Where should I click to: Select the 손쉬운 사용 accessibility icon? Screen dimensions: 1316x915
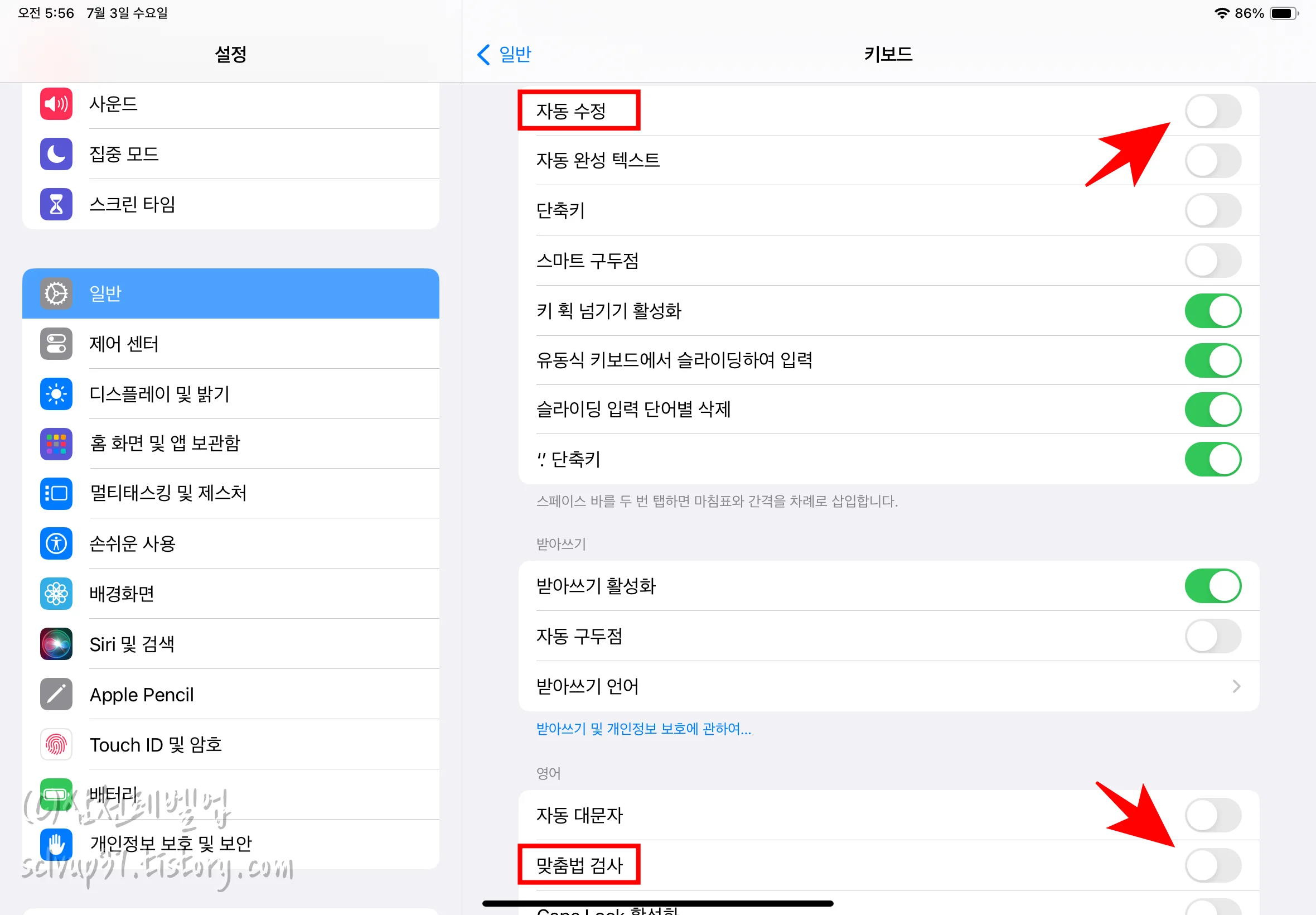tap(56, 543)
